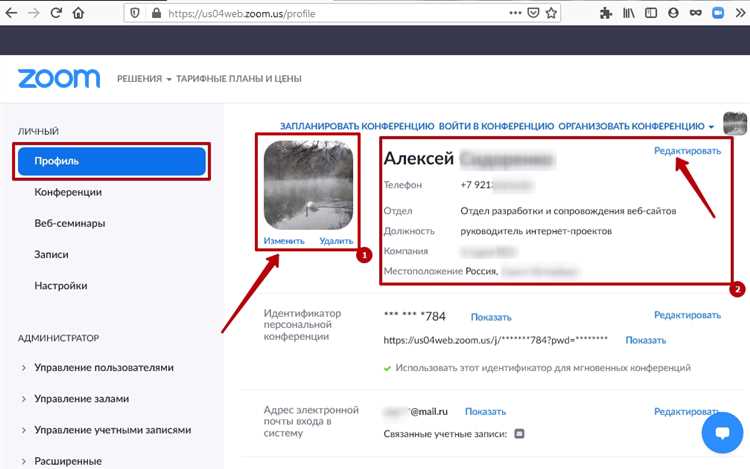The image size is (750, 469).
Task: Click ВОЙТИ В КОНФЕРЕНЦИЮ link
Action: click(x=496, y=126)
